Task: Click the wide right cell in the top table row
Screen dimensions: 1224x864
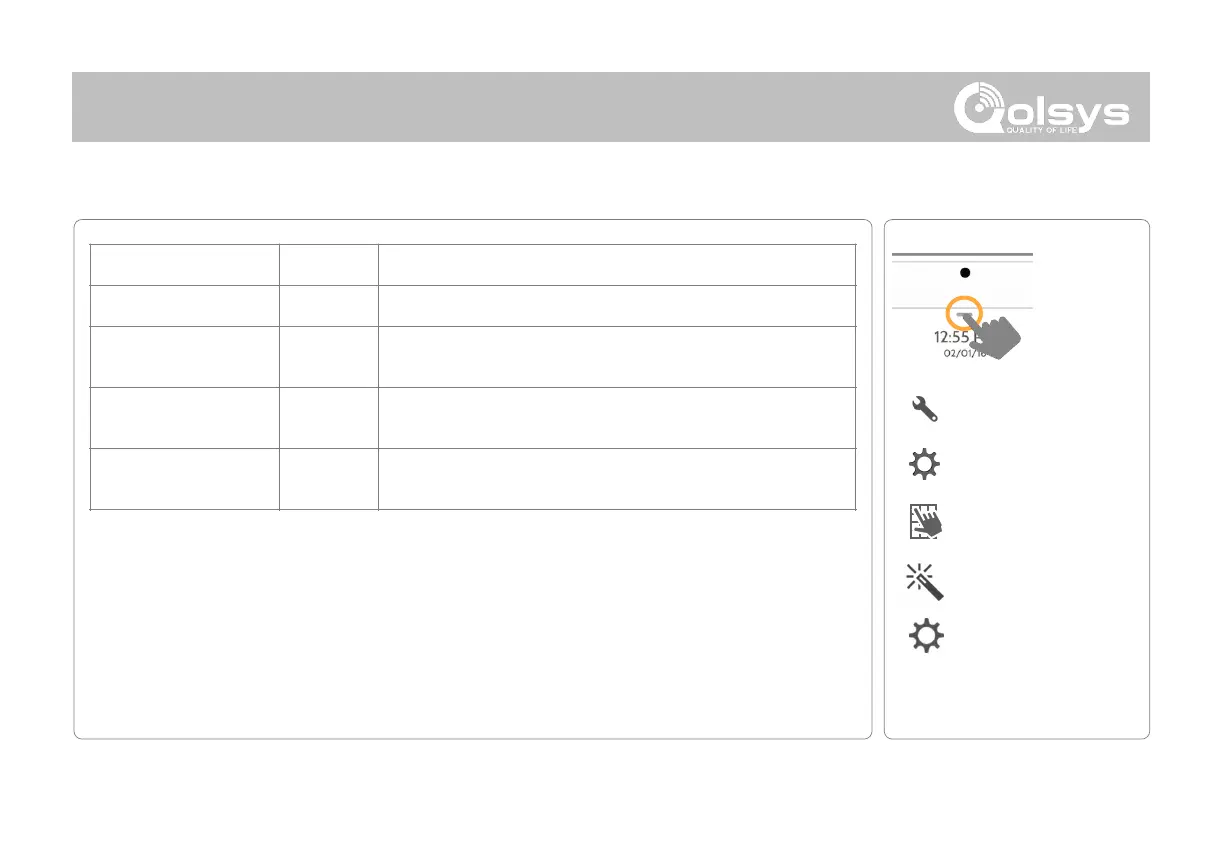Action: click(x=616, y=264)
